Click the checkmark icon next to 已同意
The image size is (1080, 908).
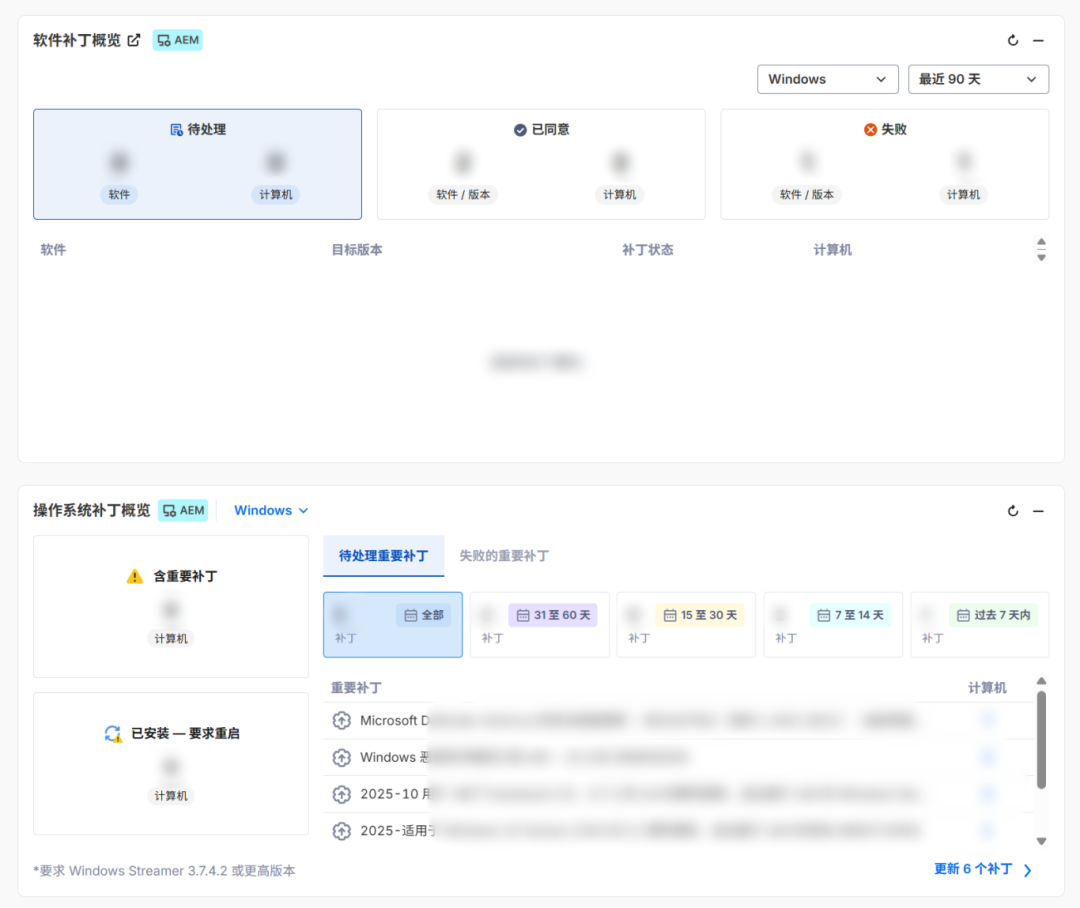[x=520, y=130]
